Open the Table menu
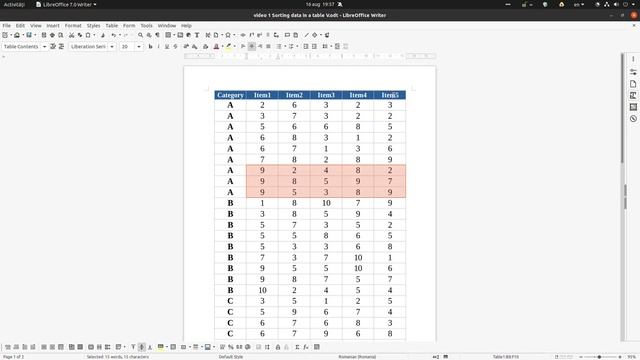This screenshot has width=640, height=360. point(112,25)
